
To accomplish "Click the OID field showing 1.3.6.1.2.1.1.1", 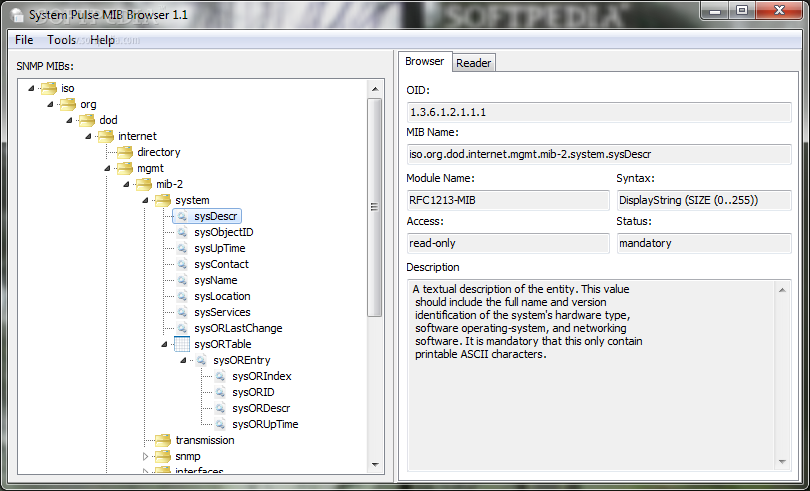I will tap(599, 112).
